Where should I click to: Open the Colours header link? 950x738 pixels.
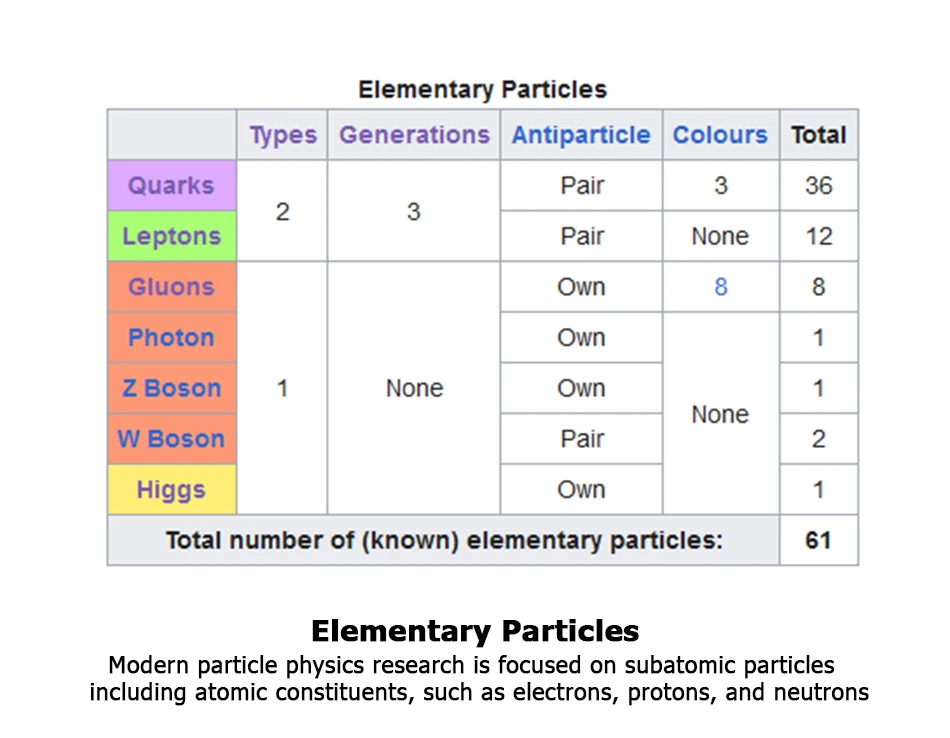[720, 136]
